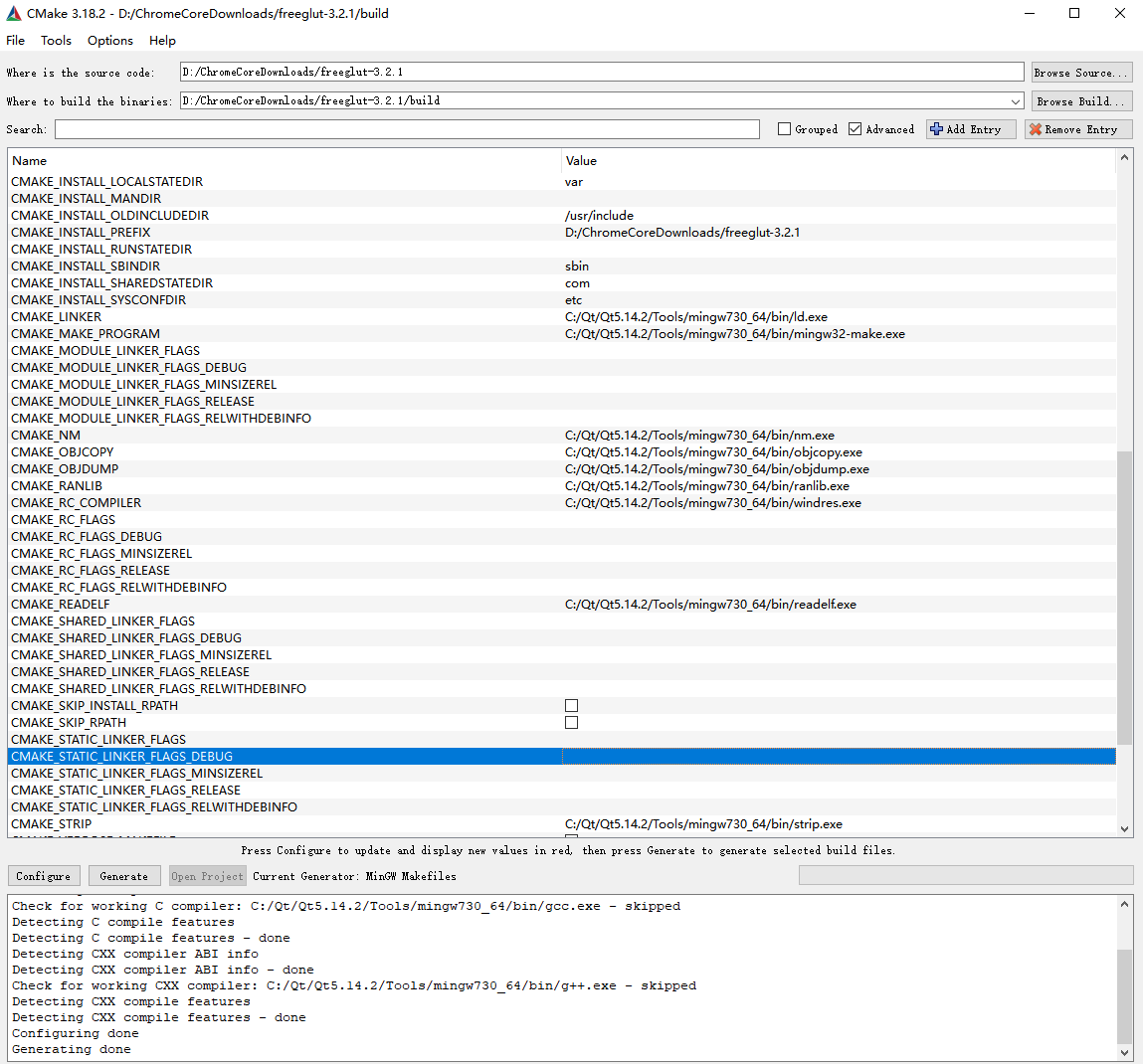Focus the Search input field
Image resolution: width=1143 pixels, height=1064 pixels.
[x=407, y=129]
